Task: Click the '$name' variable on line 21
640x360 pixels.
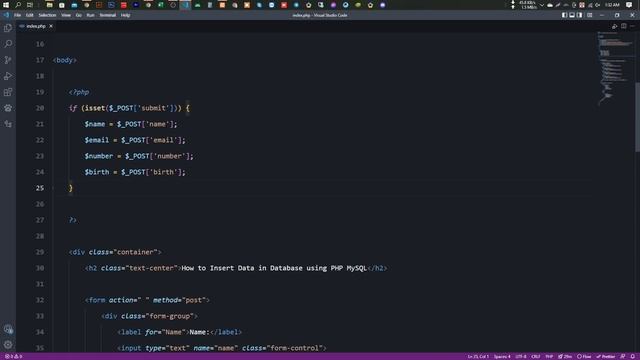Action: [x=95, y=124]
